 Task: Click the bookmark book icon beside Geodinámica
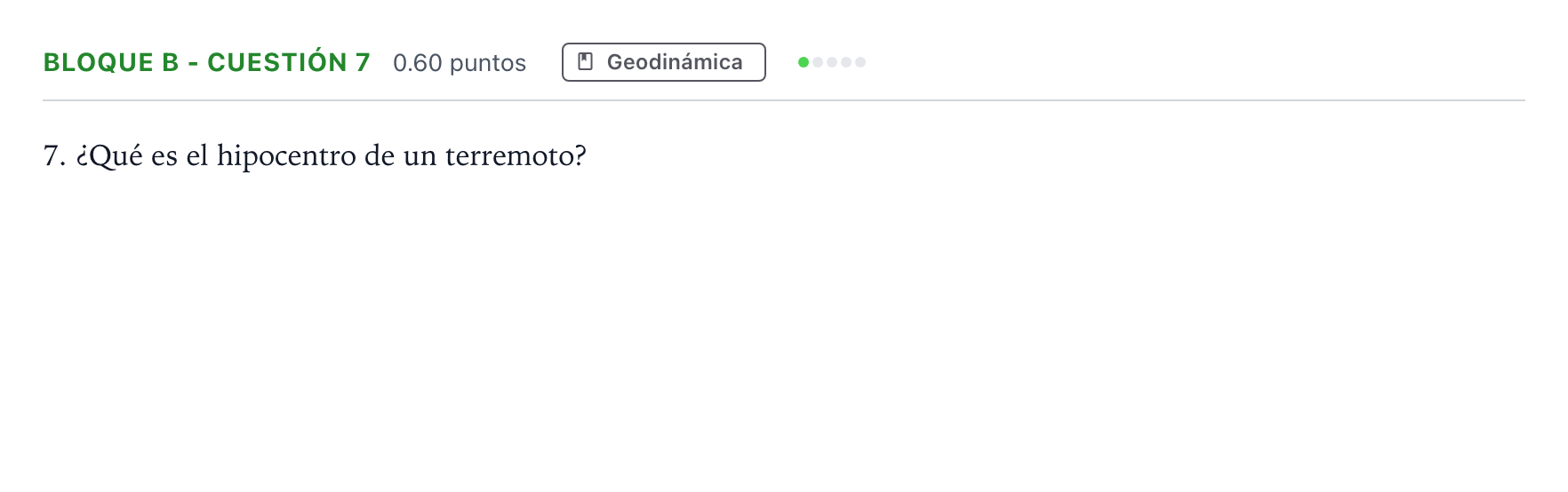click(585, 62)
